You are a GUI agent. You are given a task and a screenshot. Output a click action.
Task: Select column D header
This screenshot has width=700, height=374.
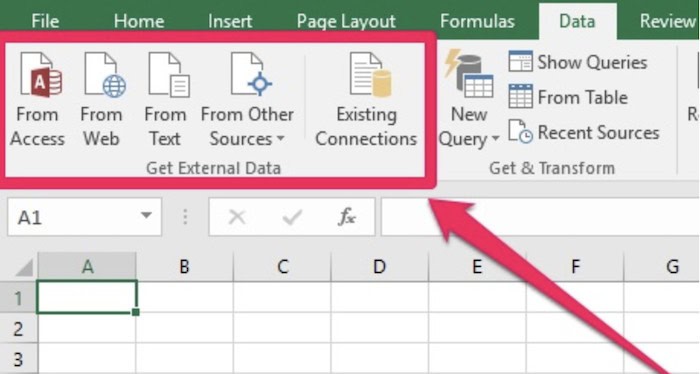[x=379, y=267]
